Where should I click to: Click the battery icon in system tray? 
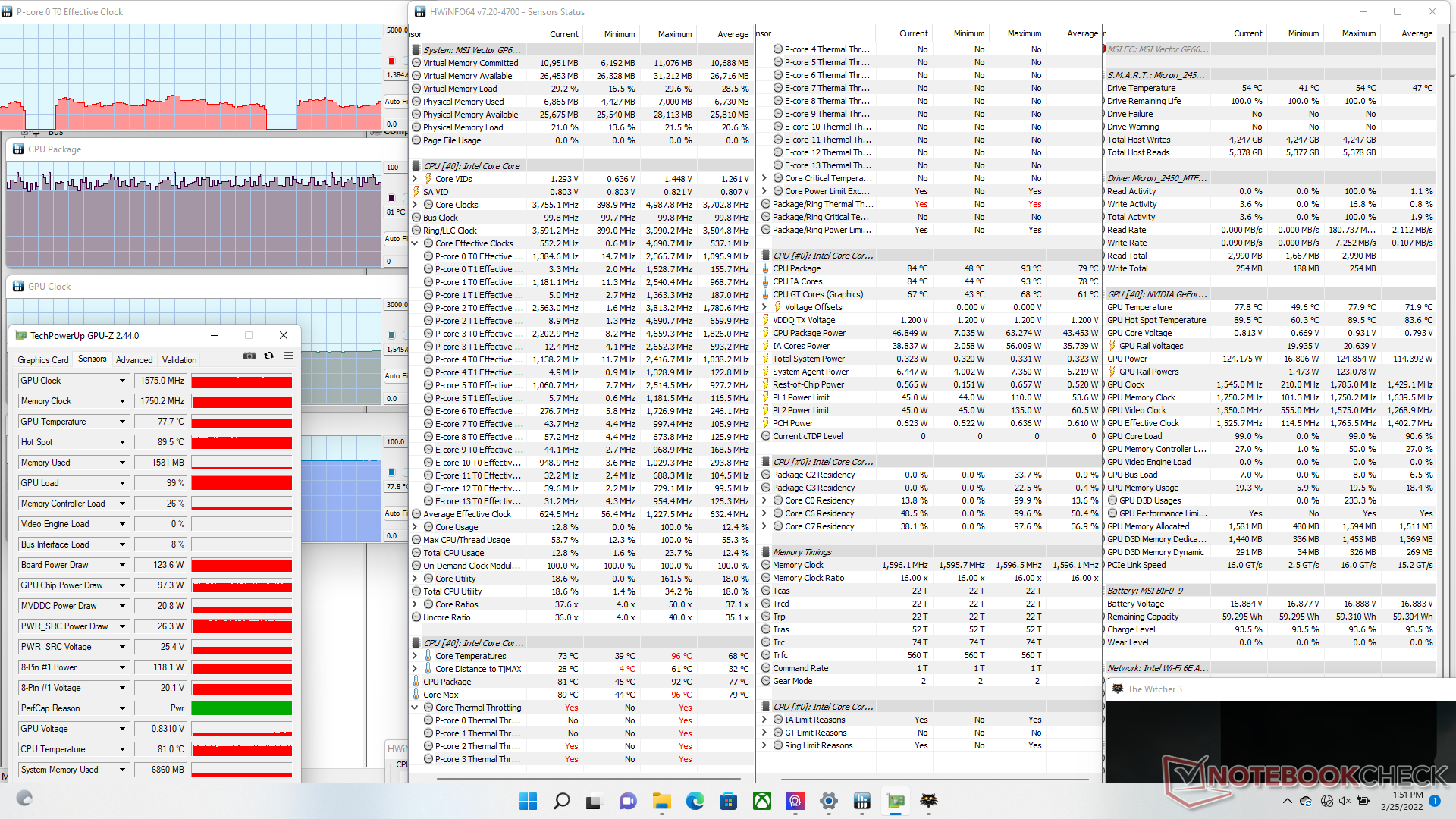point(1363,801)
